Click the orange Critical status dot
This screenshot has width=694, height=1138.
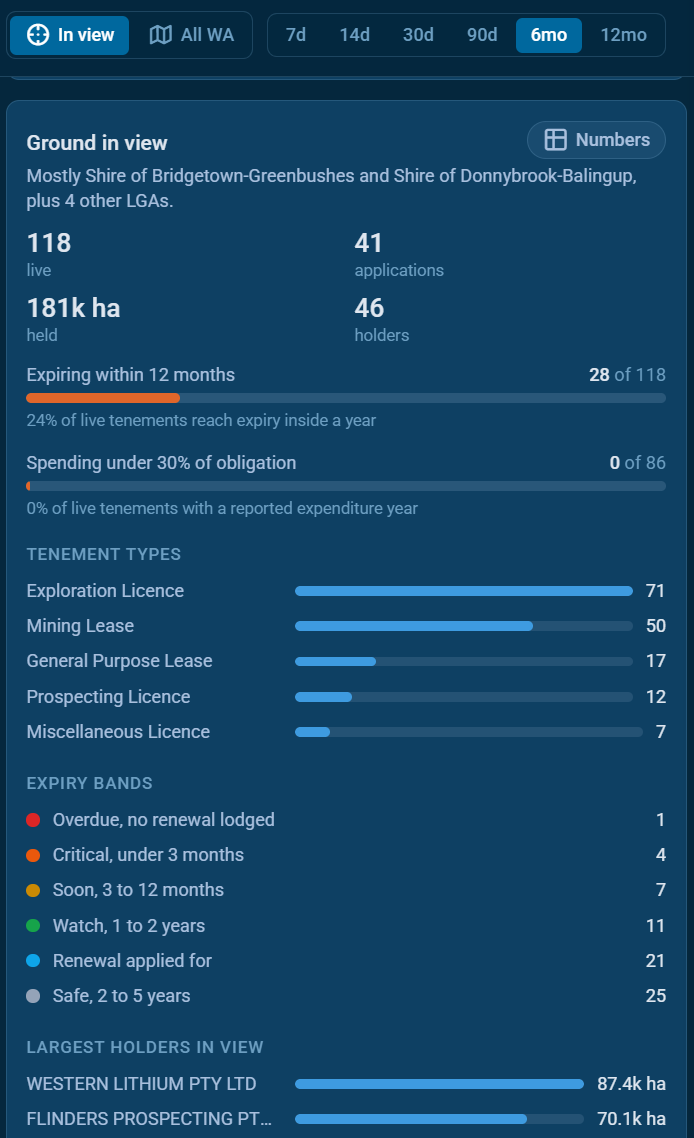pos(33,855)
